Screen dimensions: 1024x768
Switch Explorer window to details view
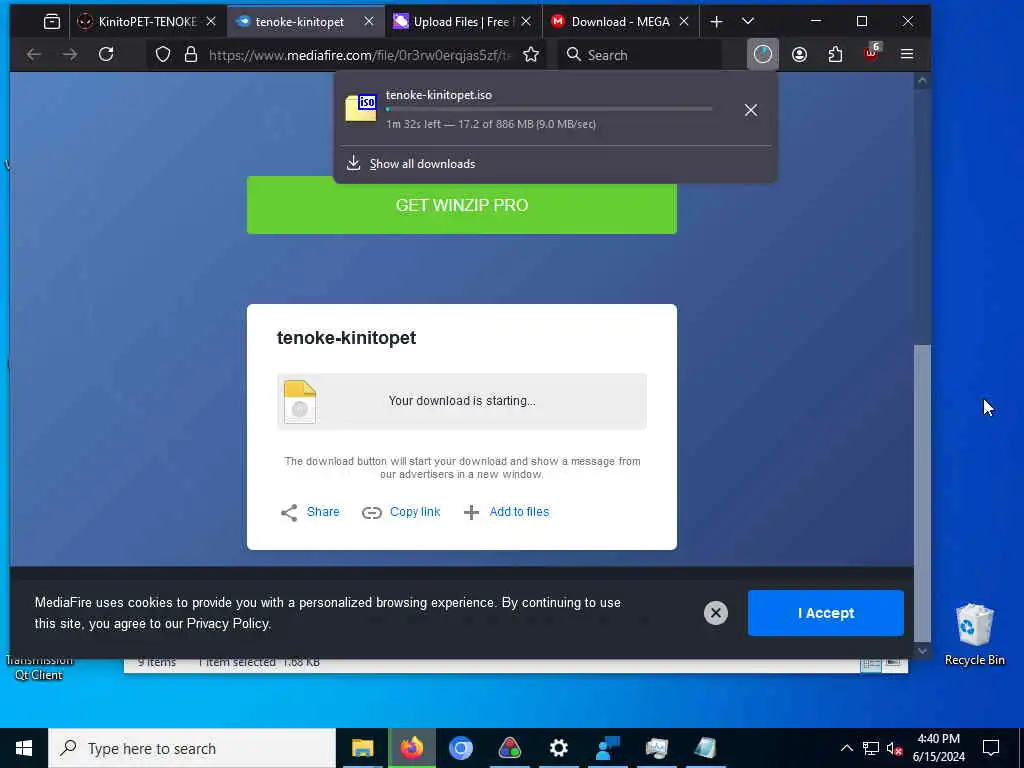coord(871,664)
